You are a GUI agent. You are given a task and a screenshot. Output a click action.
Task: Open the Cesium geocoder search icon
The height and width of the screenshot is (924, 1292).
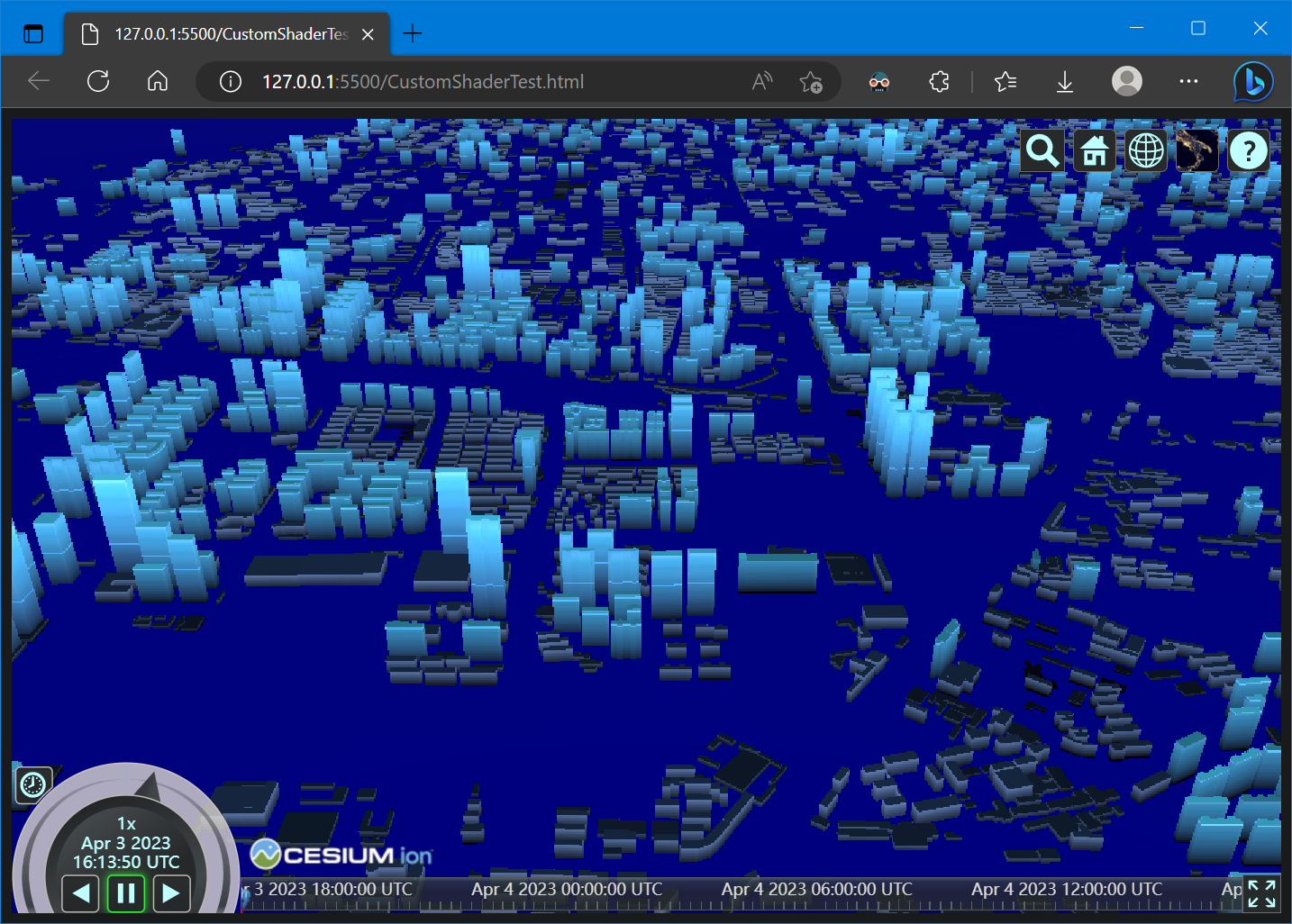click(x=1042, y=151)
